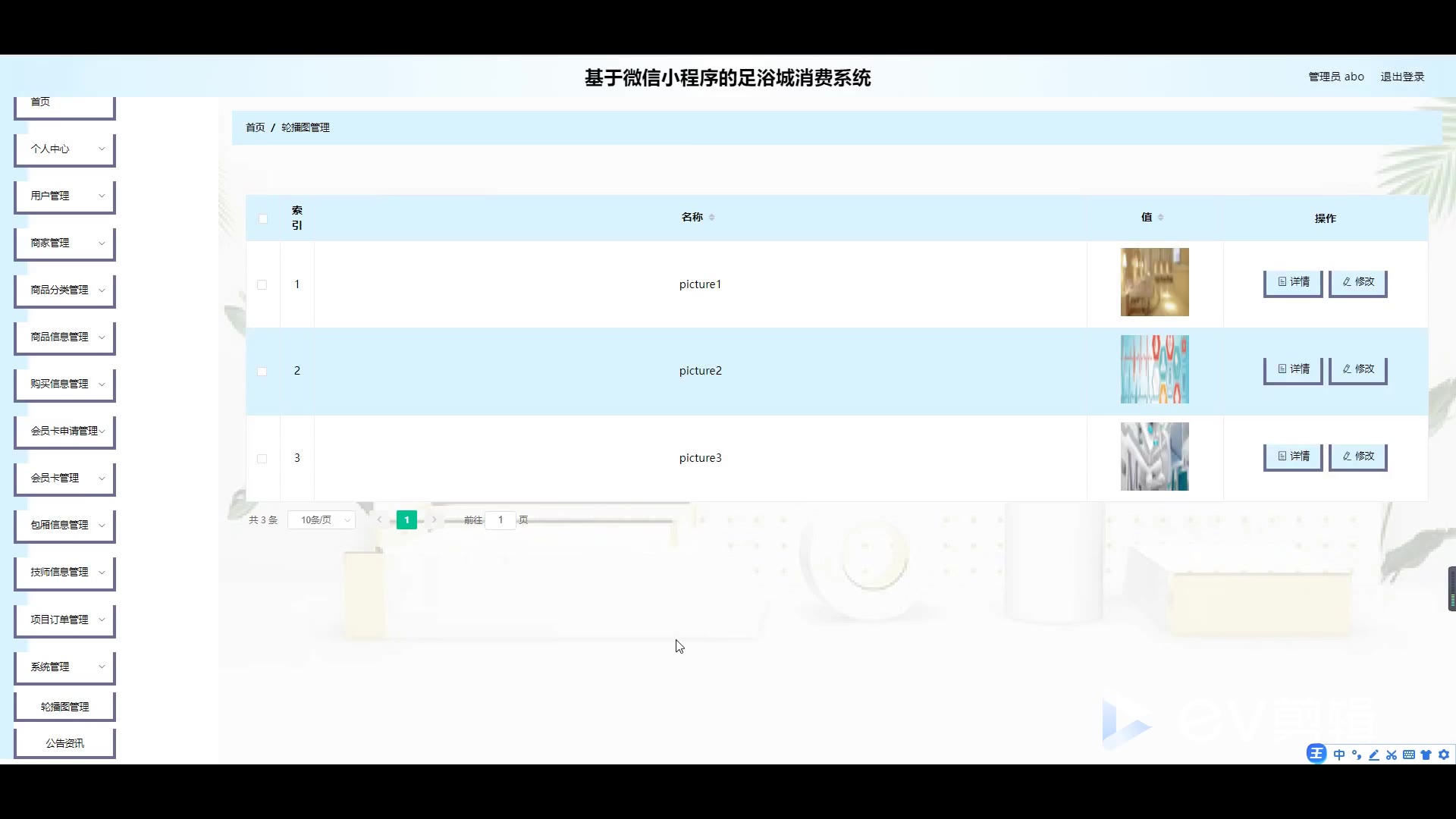Open the IME soft keyboard icon
This screenshot has width=1456, height=819.
coord(1408,755)
